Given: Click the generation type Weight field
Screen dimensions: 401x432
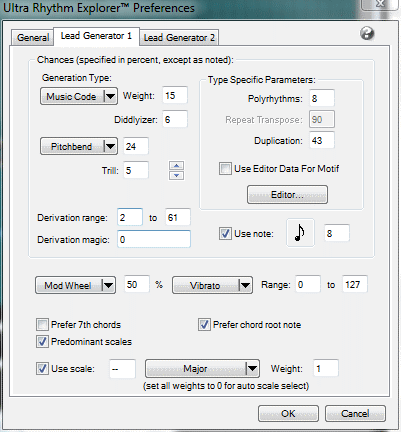Looking at the screenshot, I should [175, 95].
